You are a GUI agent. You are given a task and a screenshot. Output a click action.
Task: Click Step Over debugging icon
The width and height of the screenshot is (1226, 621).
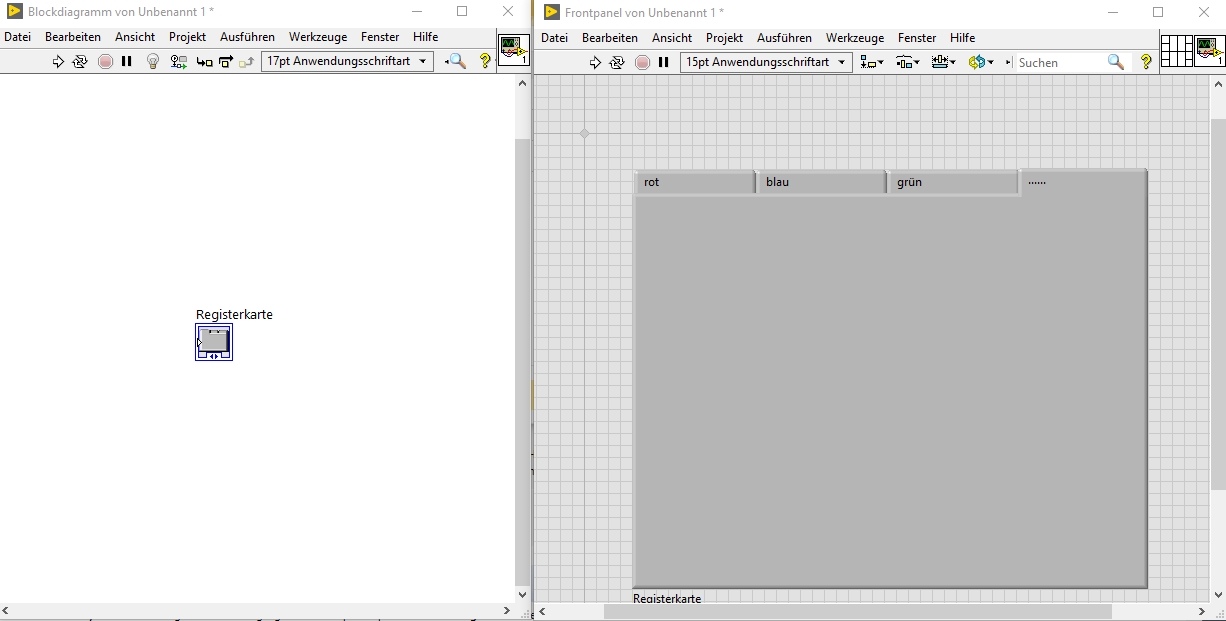click(x=226, y=61)
